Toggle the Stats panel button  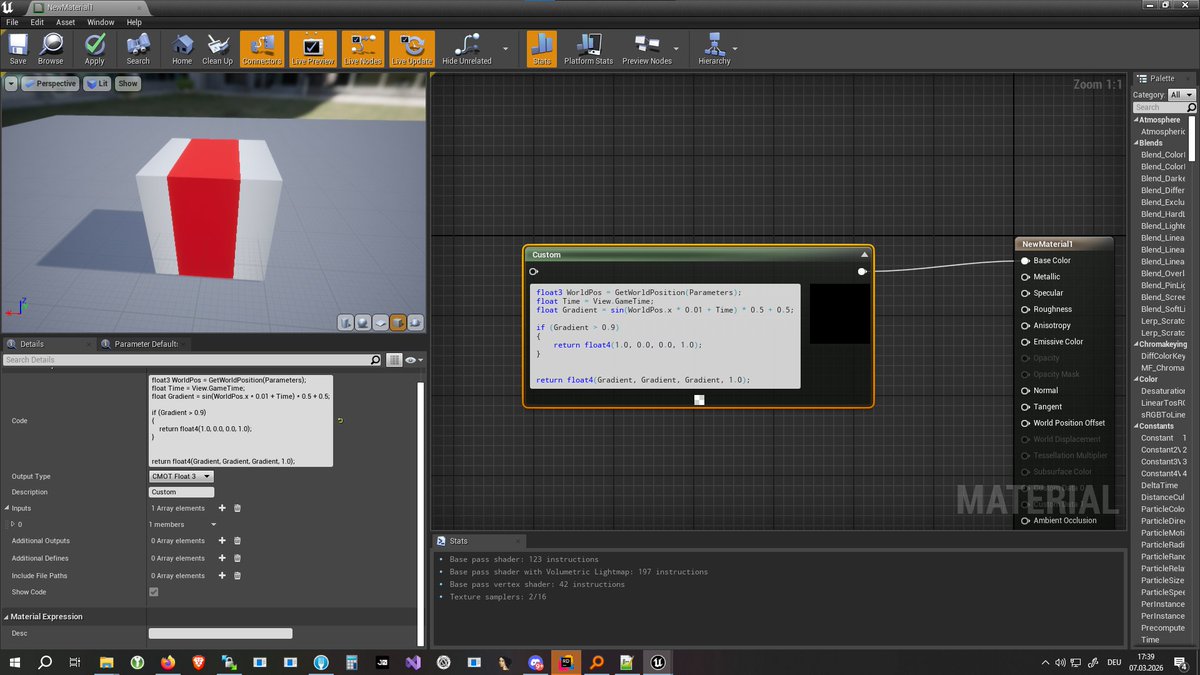[541, 48]
